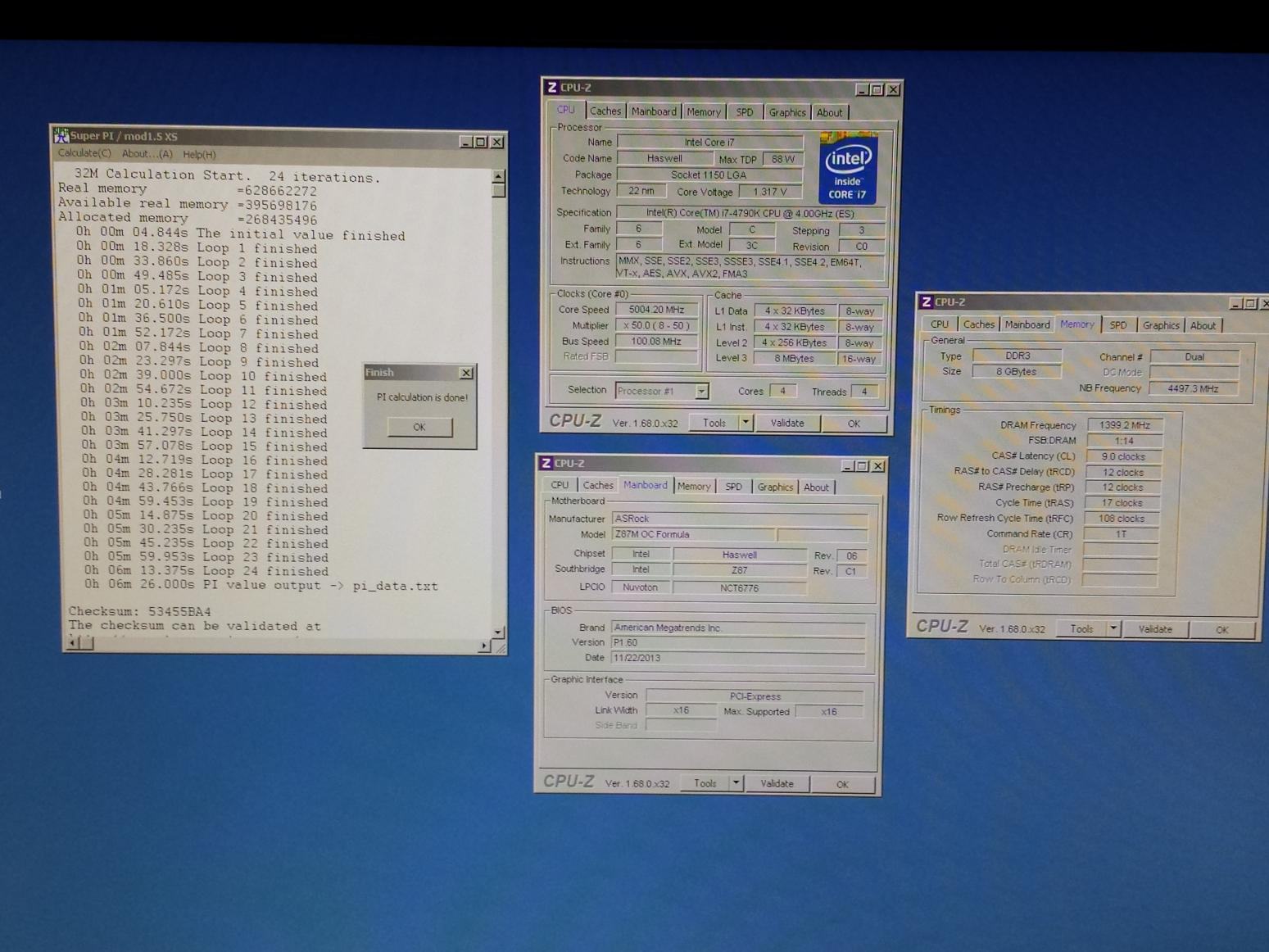Viewport: 1269px width, 952px height.
Task: Click OK in the Memory window
Action: pos(1222,630)
